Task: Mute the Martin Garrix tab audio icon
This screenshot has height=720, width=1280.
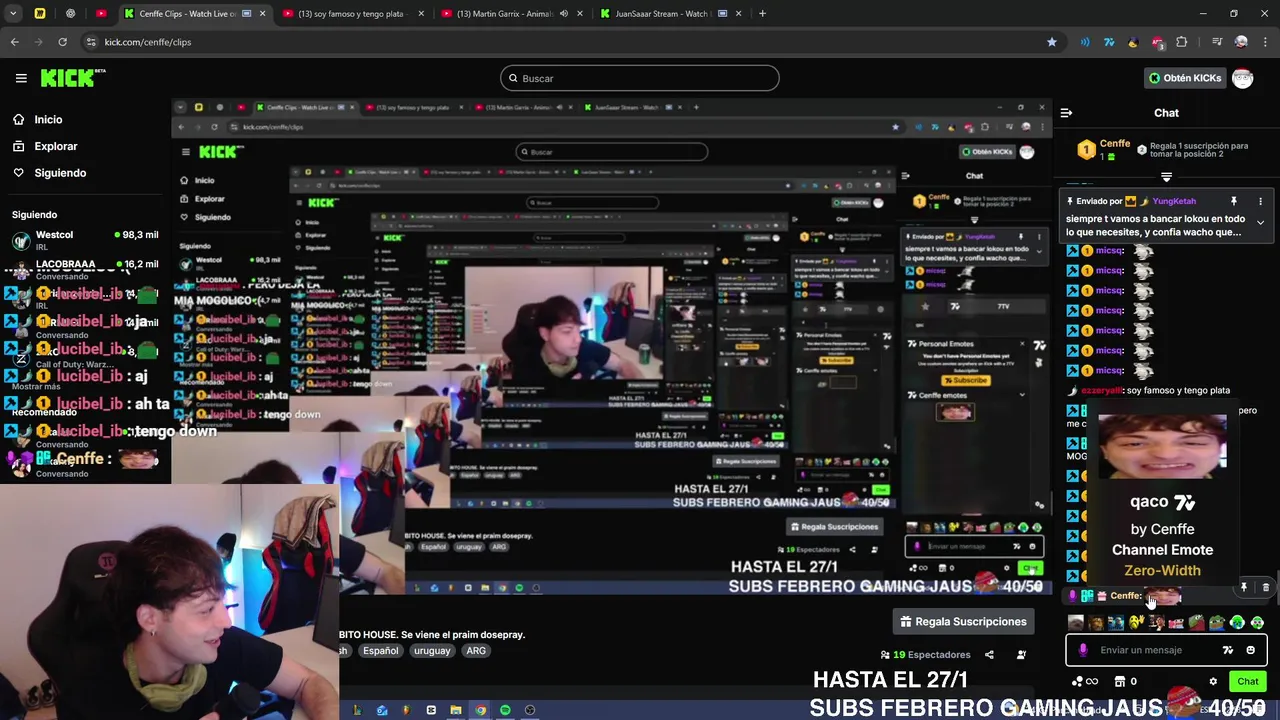Action: 564,14
